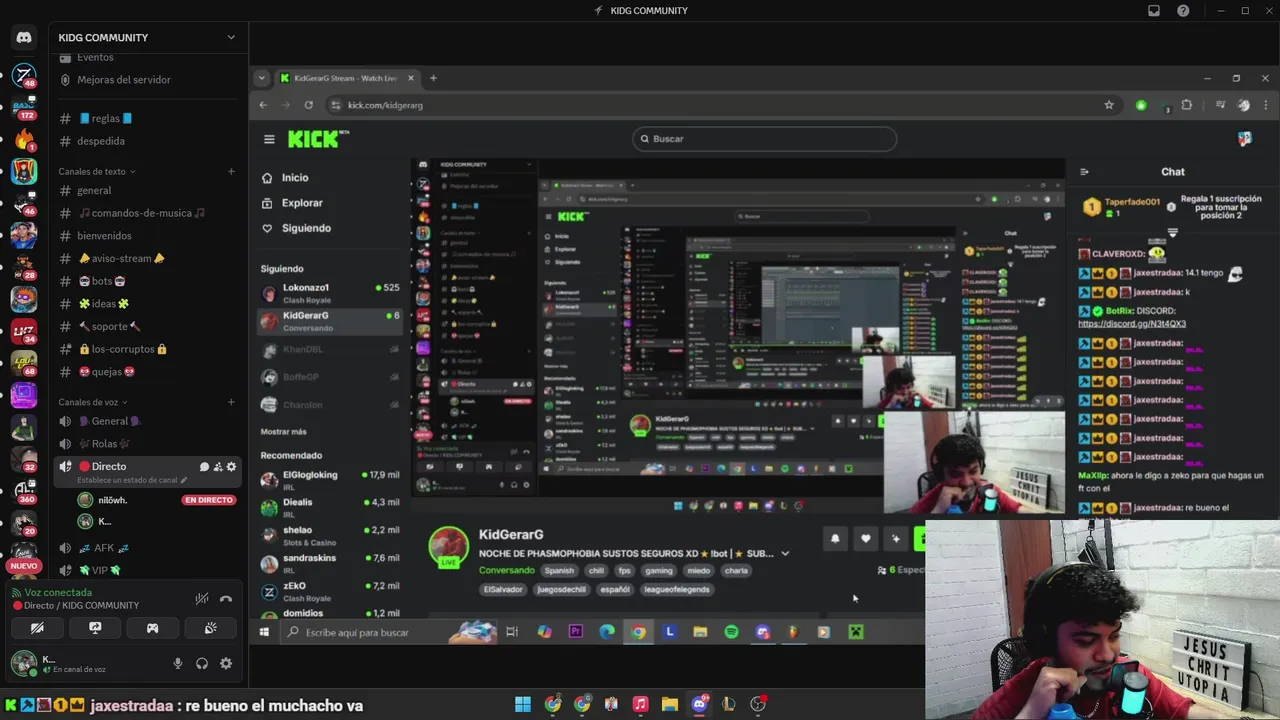Image resolution: width=1280 pixels, height=720 pixels.
Task: Toggle Kick sidebar hamburger menu
Action: pos(269,139)
